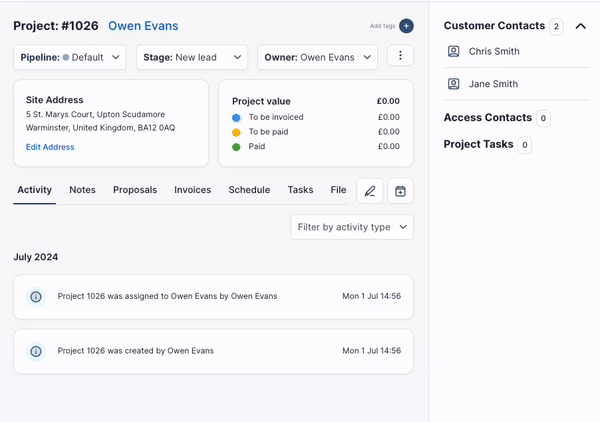
Task: Expand Filter by activity type dropdown
Action: click(x=352, y=227)
